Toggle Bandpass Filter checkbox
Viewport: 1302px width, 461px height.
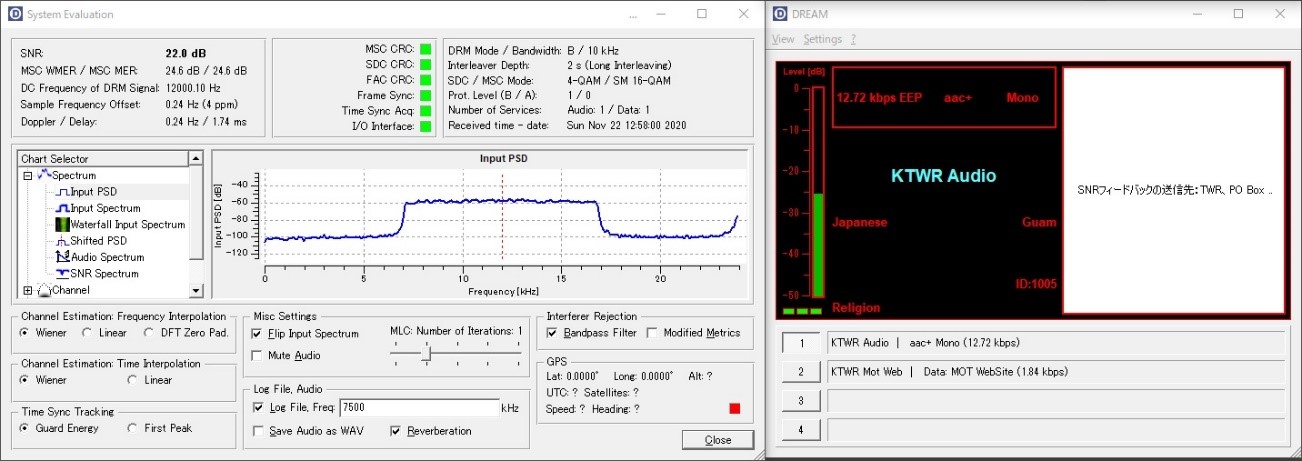552,333
